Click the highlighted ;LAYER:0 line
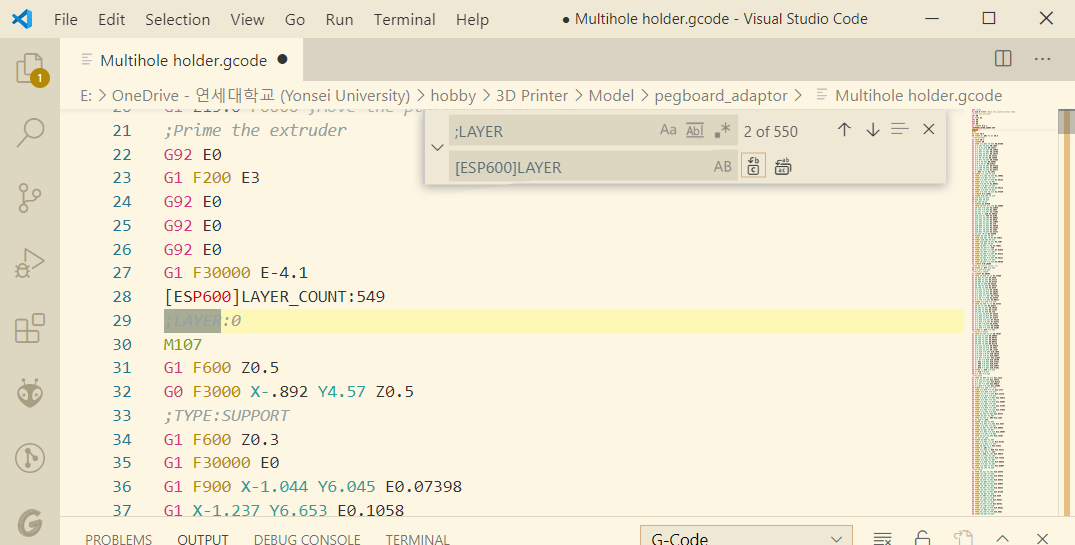 [x=563, y=320]
